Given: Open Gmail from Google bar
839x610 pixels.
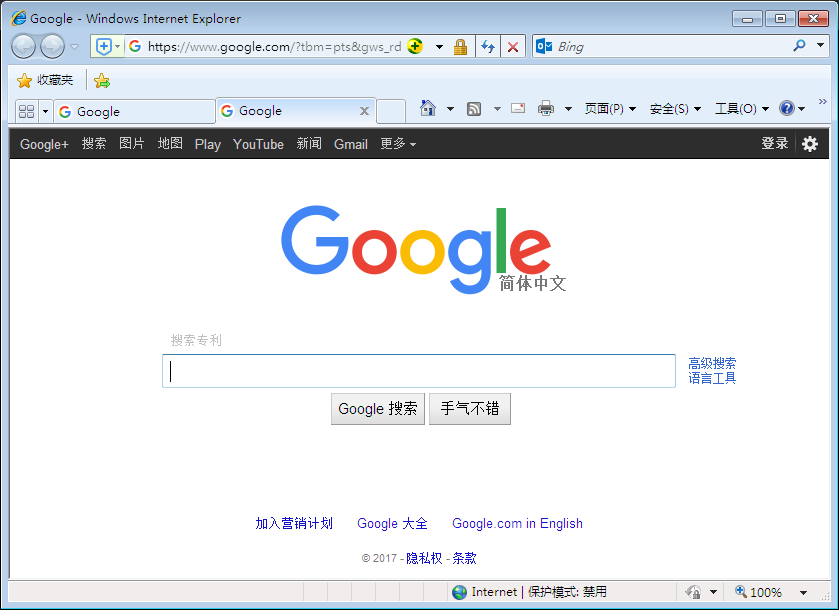Looking at the screenshot, I should pos(350,144).
